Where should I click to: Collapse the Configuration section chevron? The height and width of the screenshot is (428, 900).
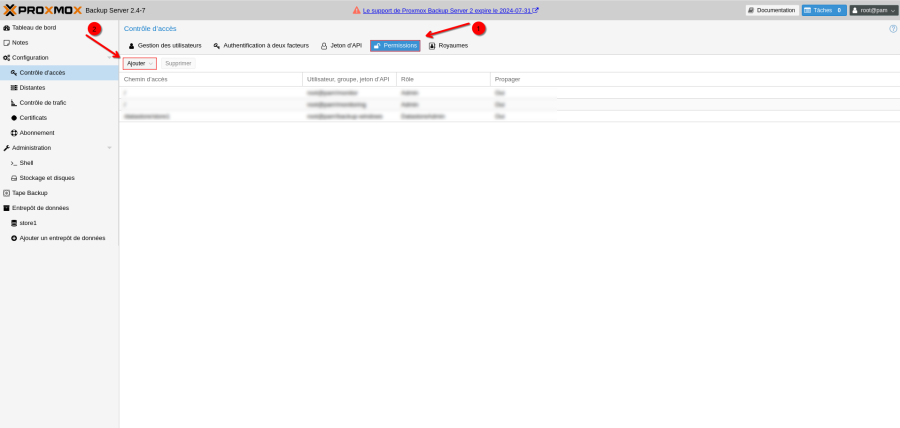coord(110,58)
